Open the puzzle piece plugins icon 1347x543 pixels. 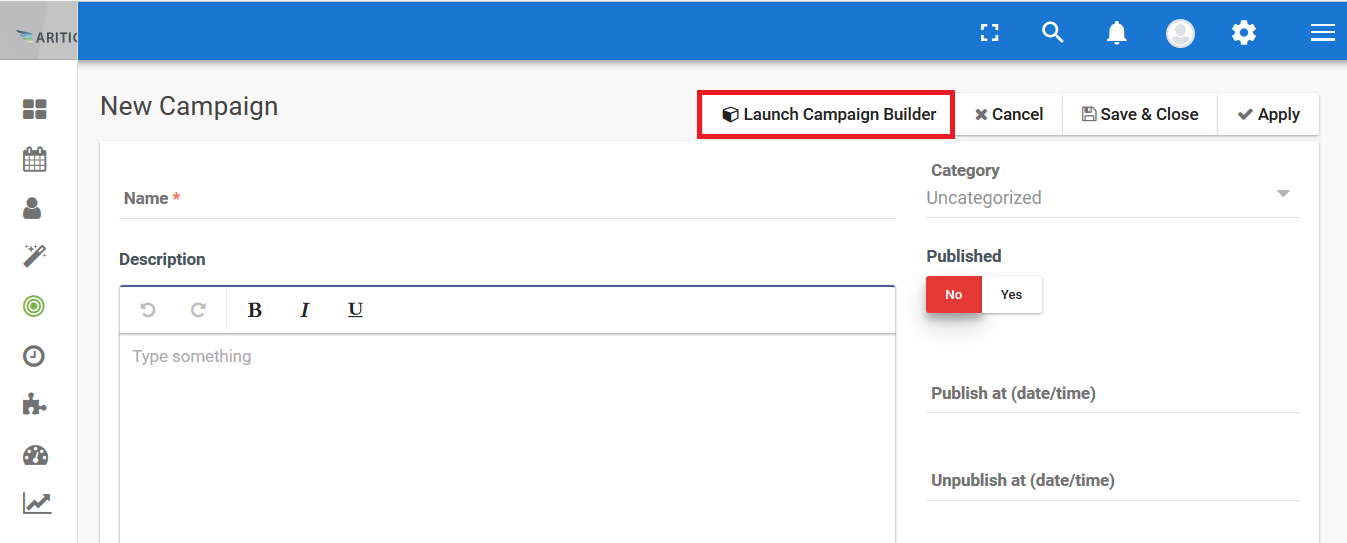pos(35,405)
